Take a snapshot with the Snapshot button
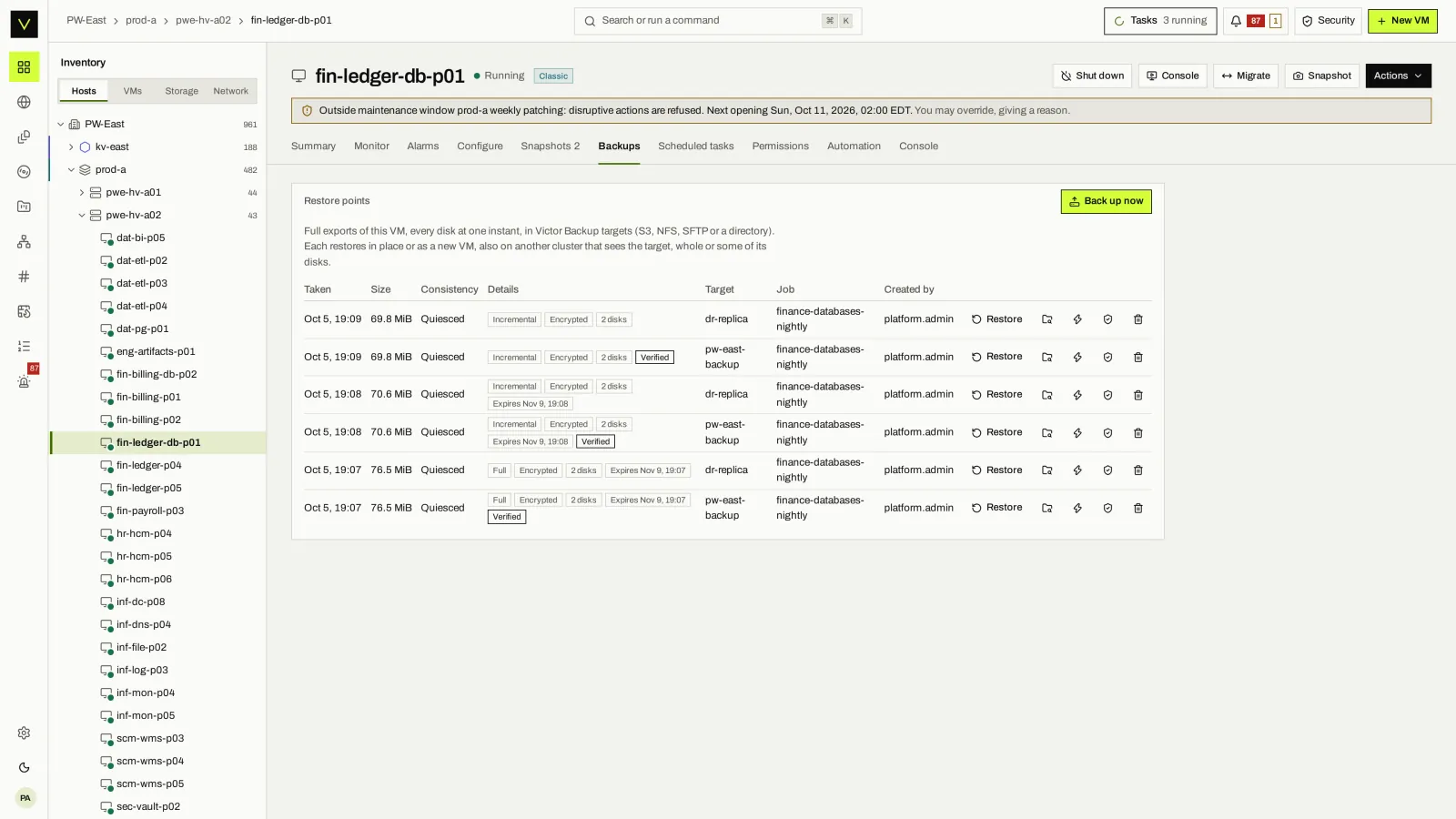Image resolution: width=1456 pixels, height=819 pixels. pyautogui.click(x=1321, y=76)
